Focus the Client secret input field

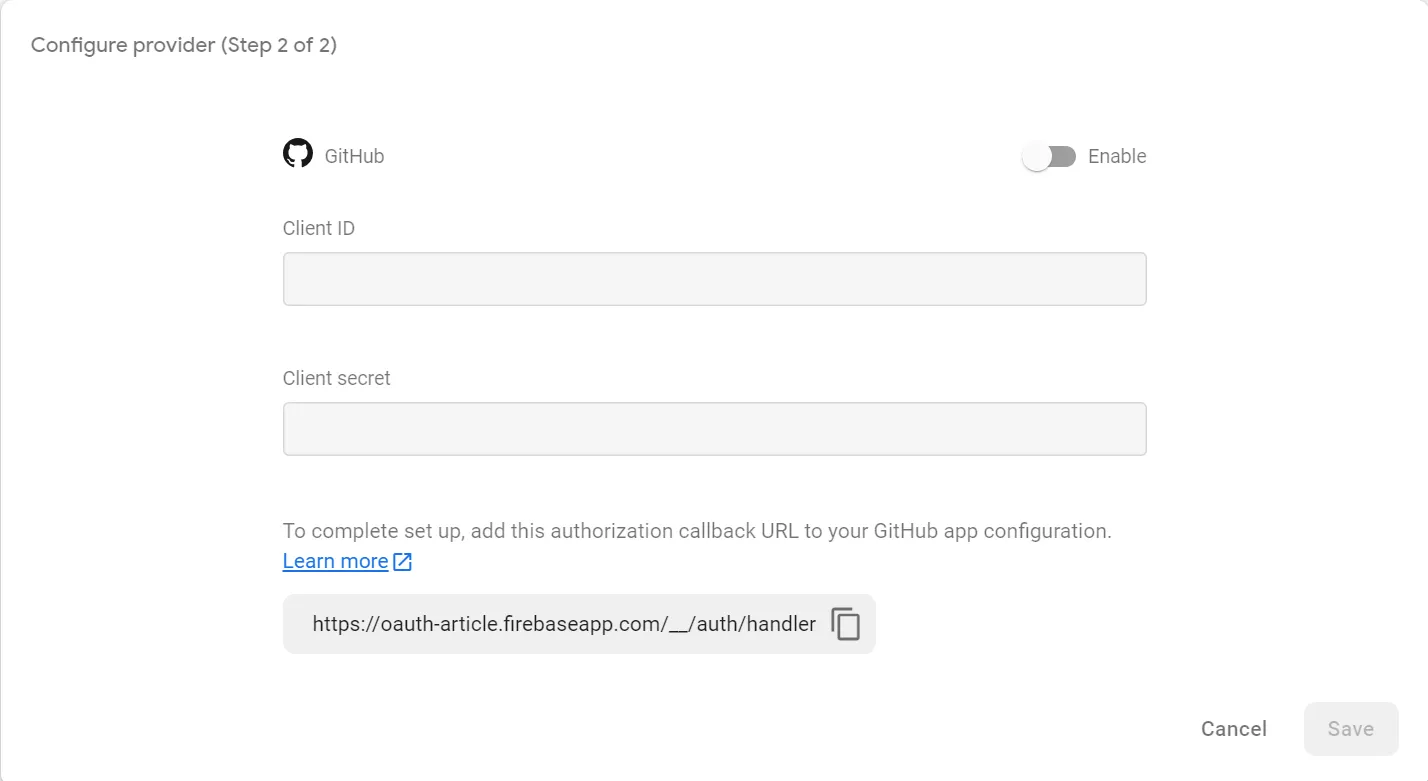coord(714,429)
